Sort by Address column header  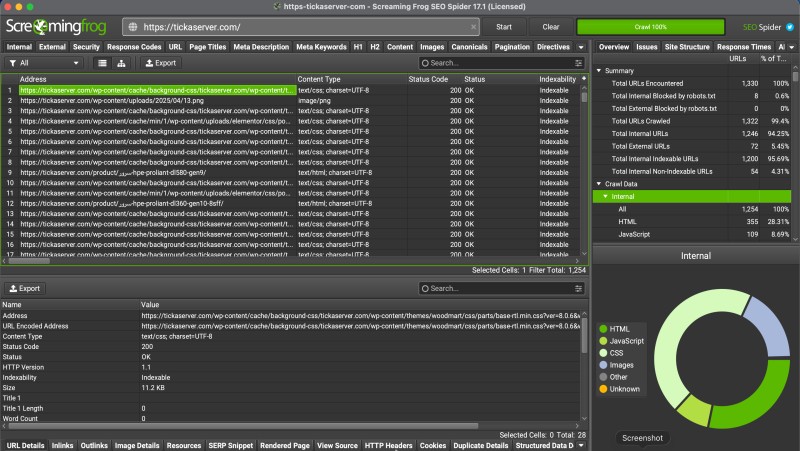click(157, 79)
